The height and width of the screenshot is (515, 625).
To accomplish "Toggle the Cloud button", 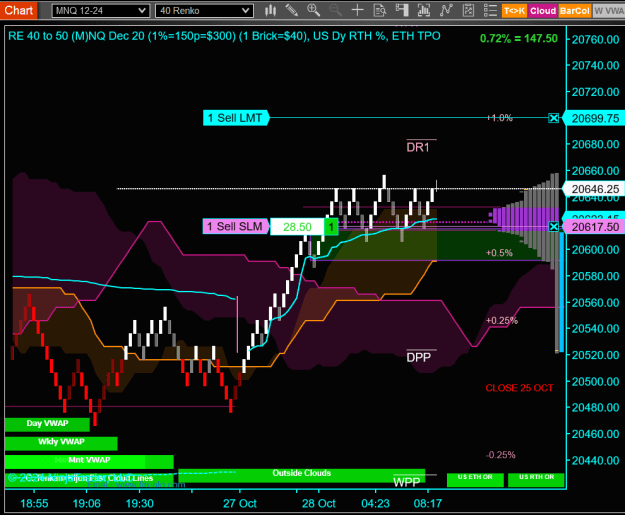I will 542,11.
